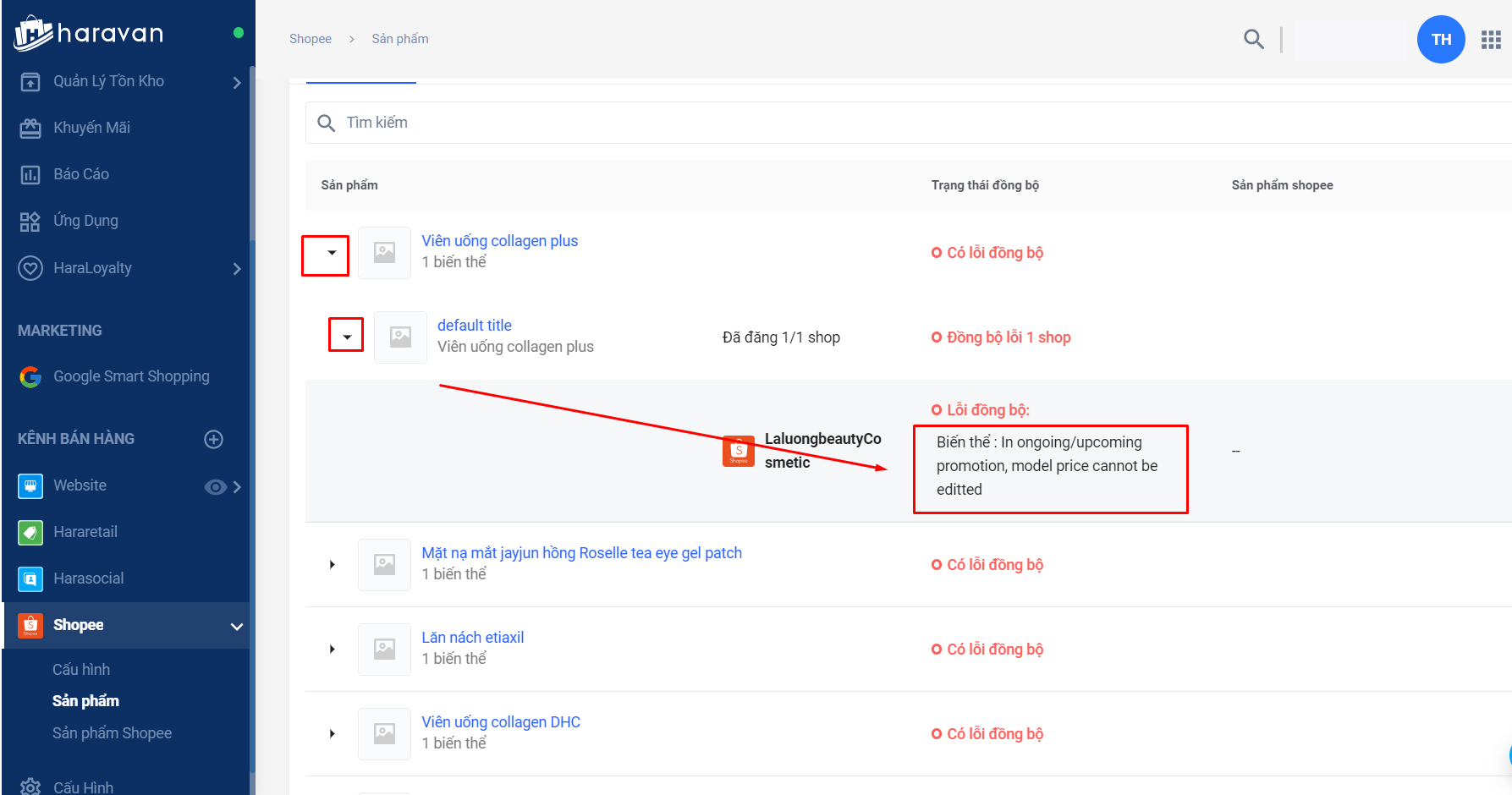Expand the Lăn nách etiaxil product row
Screen dimensions: 1512x795
tap(333, 649)
